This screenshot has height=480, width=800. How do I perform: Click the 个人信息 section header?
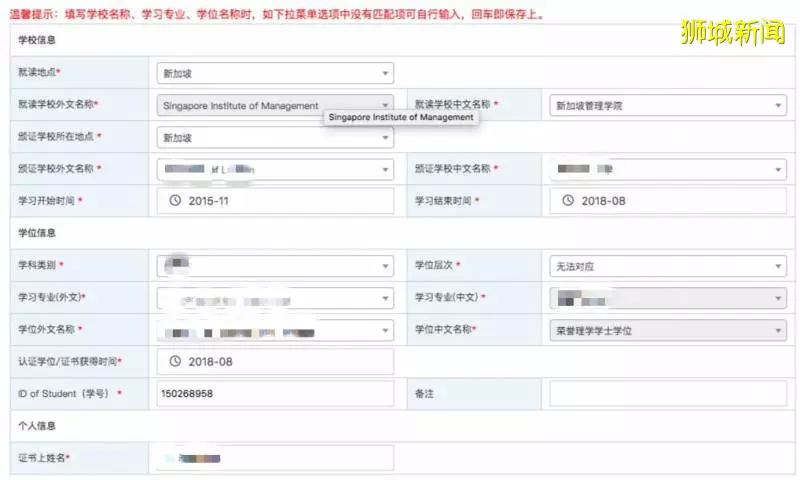37,425
